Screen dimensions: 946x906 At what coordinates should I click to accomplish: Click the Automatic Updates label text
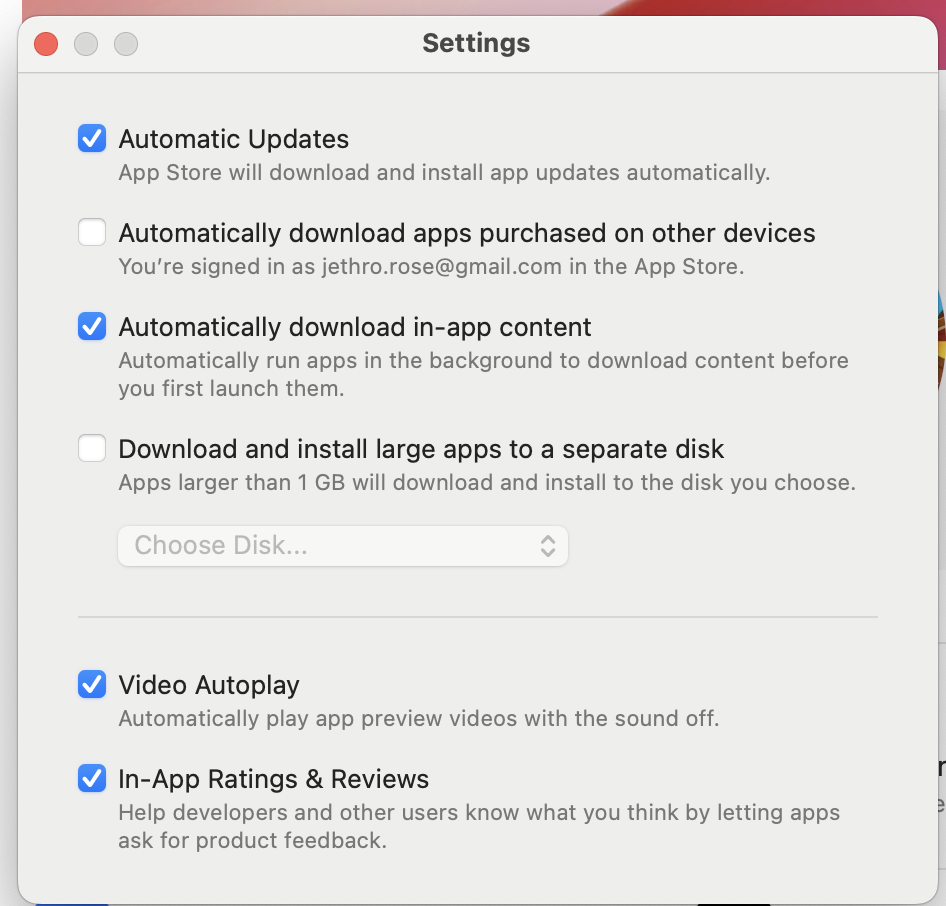(233, 139)
